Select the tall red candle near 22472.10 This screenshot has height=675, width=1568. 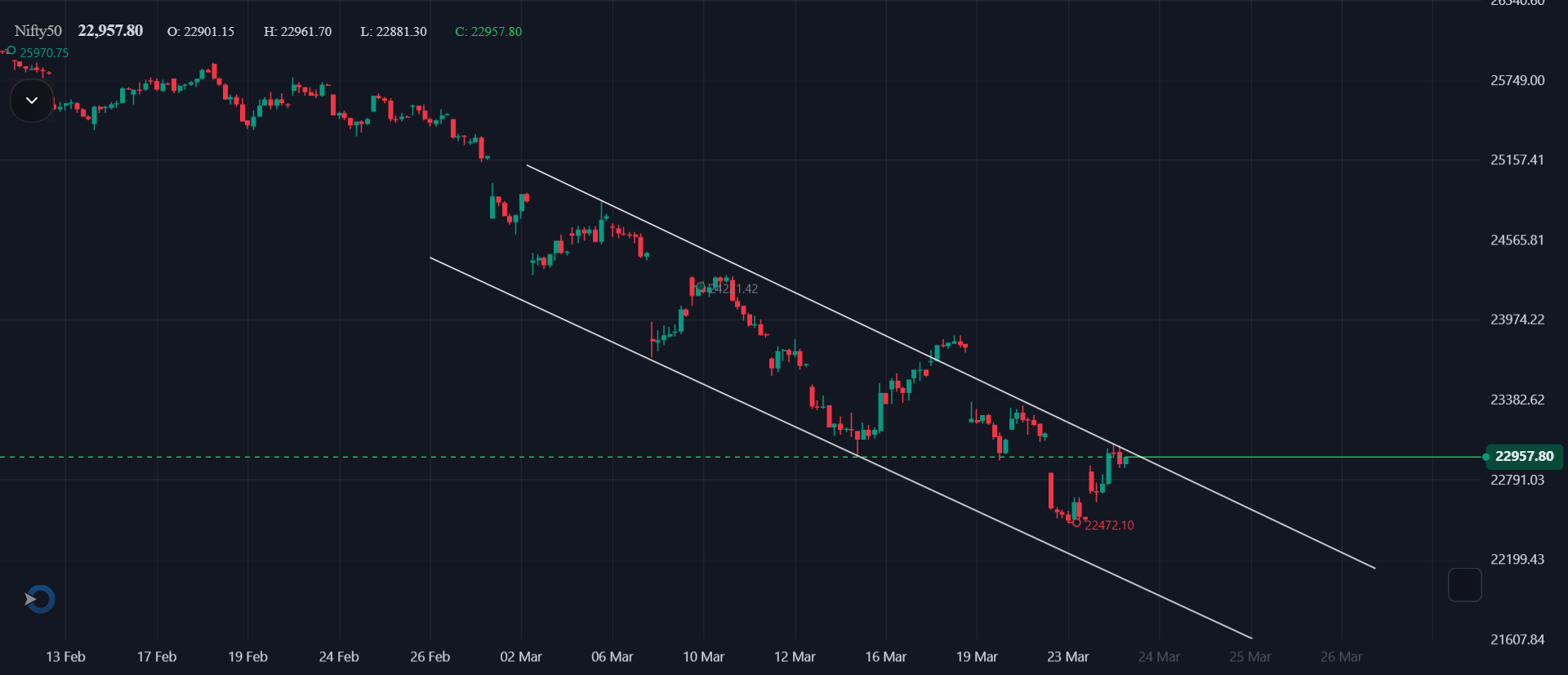tap(1052, 490)
